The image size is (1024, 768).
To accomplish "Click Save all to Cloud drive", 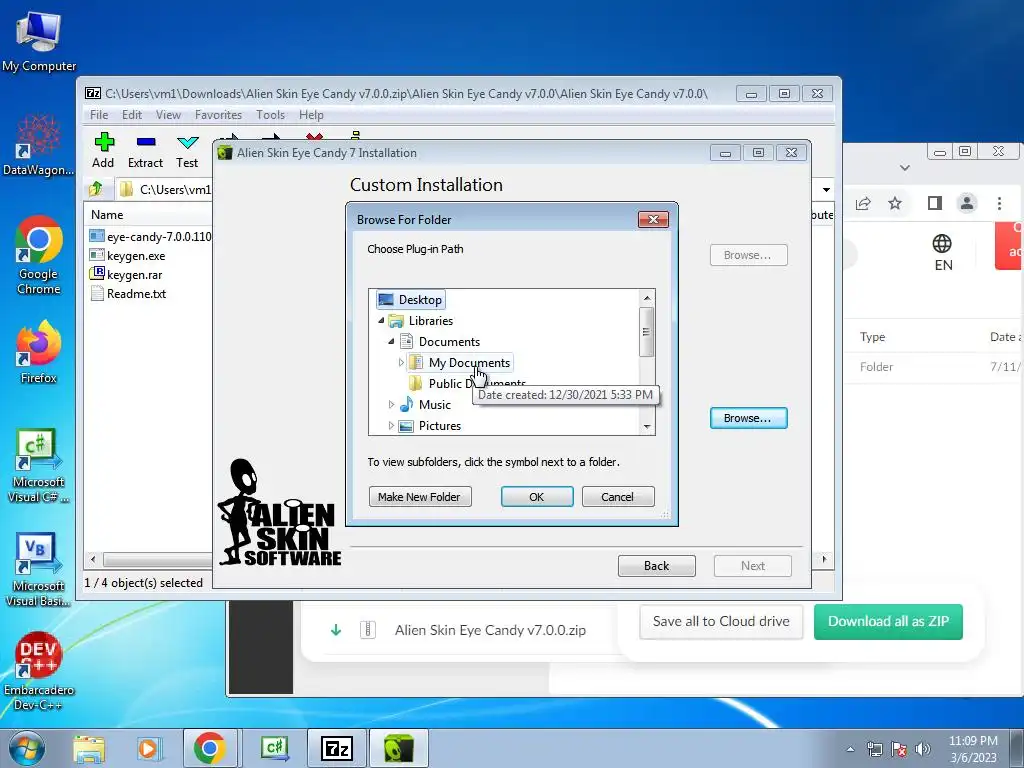I will pyautogui.click(x=721, y=621).
